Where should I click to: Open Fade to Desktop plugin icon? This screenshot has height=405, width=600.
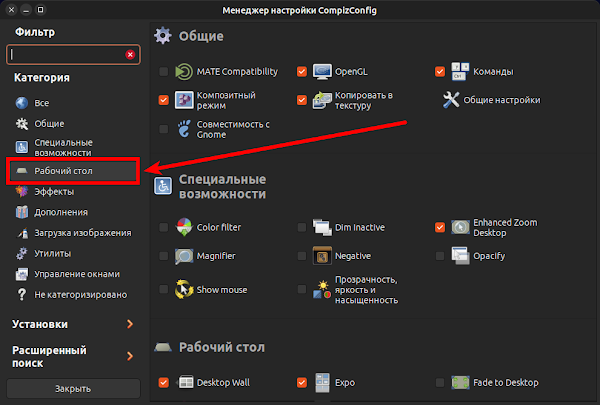click(x=460, y=382)
